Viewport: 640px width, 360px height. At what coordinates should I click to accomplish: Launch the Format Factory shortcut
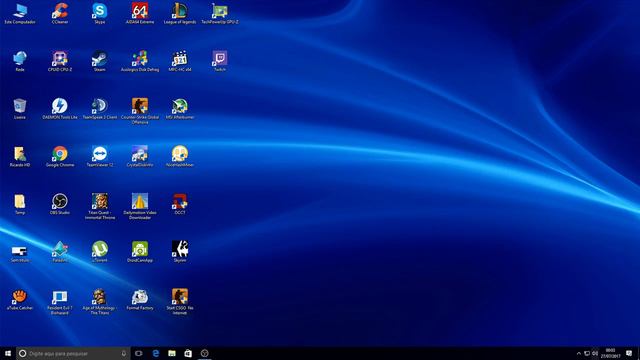point(140,300)
